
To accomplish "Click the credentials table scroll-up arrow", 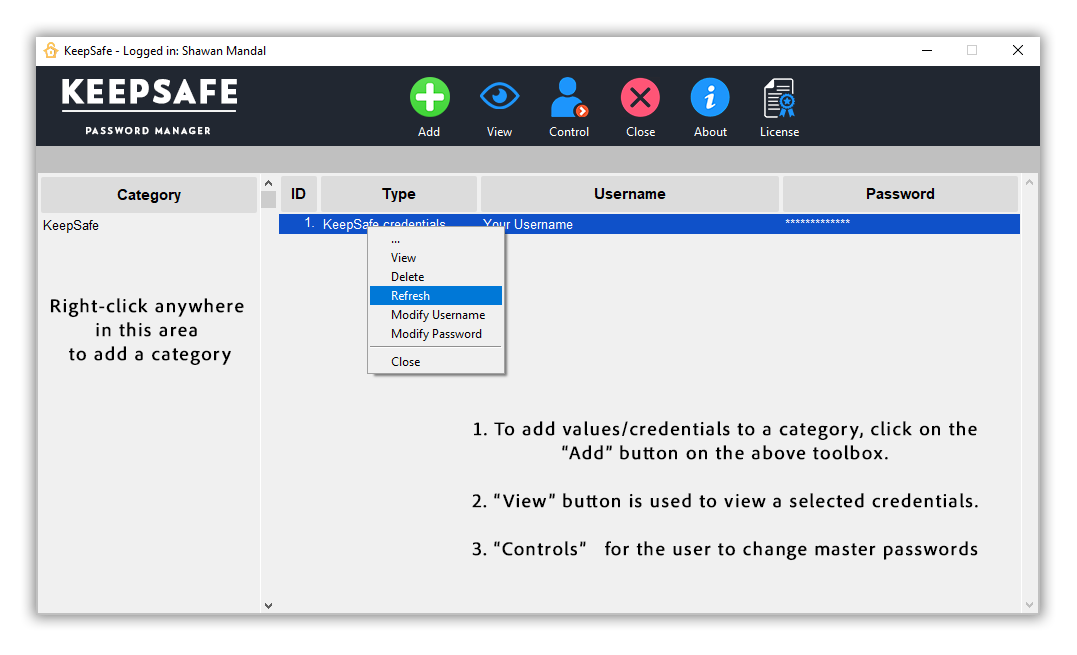I will (x=1029, y=183).
